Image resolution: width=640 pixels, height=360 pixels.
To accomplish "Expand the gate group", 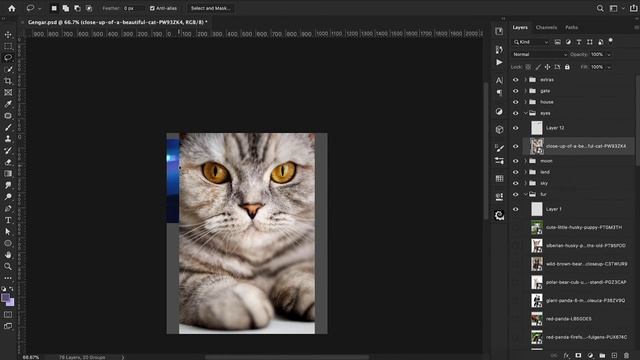I will point(526,91).
